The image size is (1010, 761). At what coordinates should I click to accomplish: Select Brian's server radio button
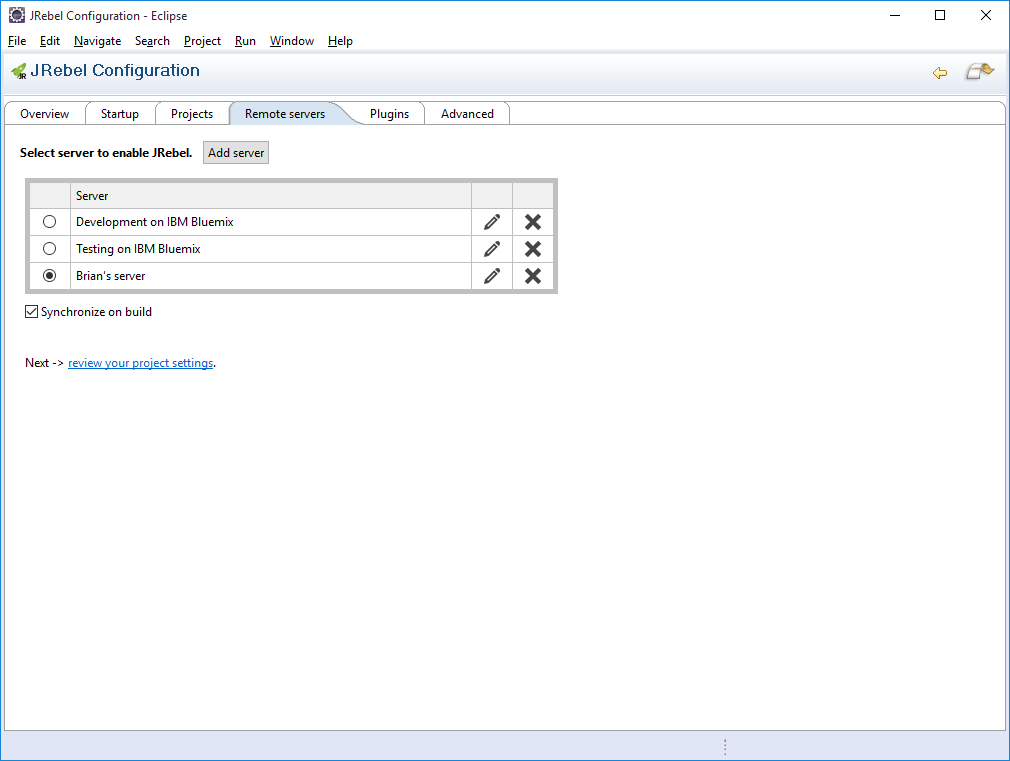coord(50,276)
